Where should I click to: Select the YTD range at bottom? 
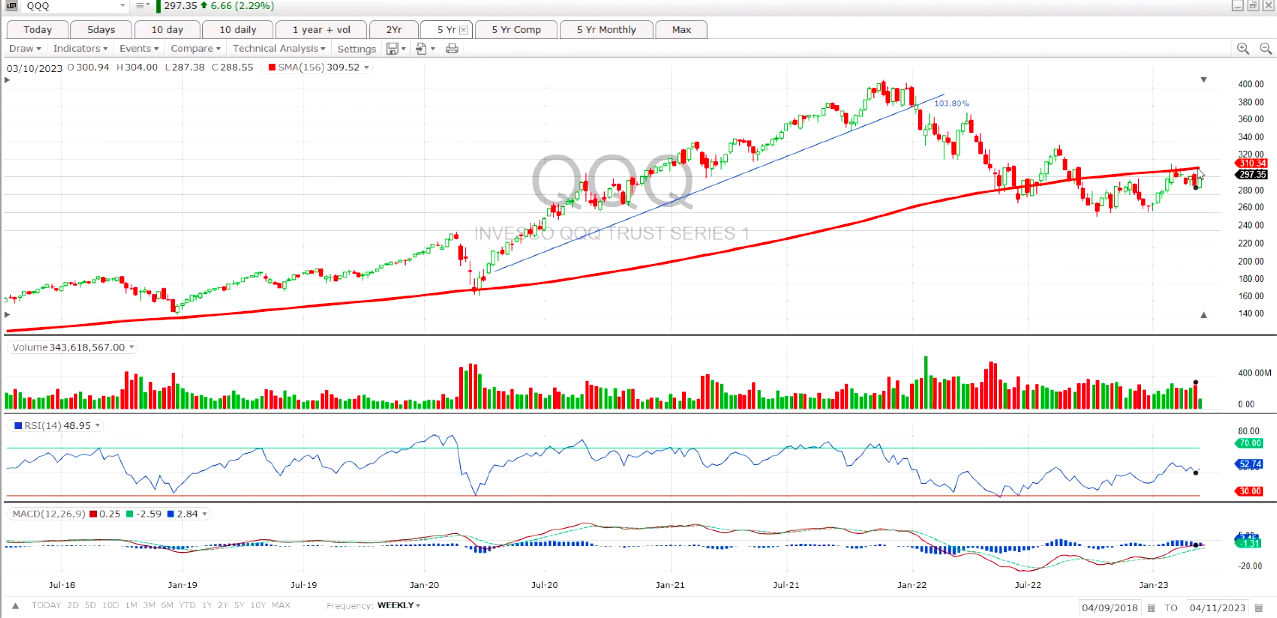click(187, 605)
